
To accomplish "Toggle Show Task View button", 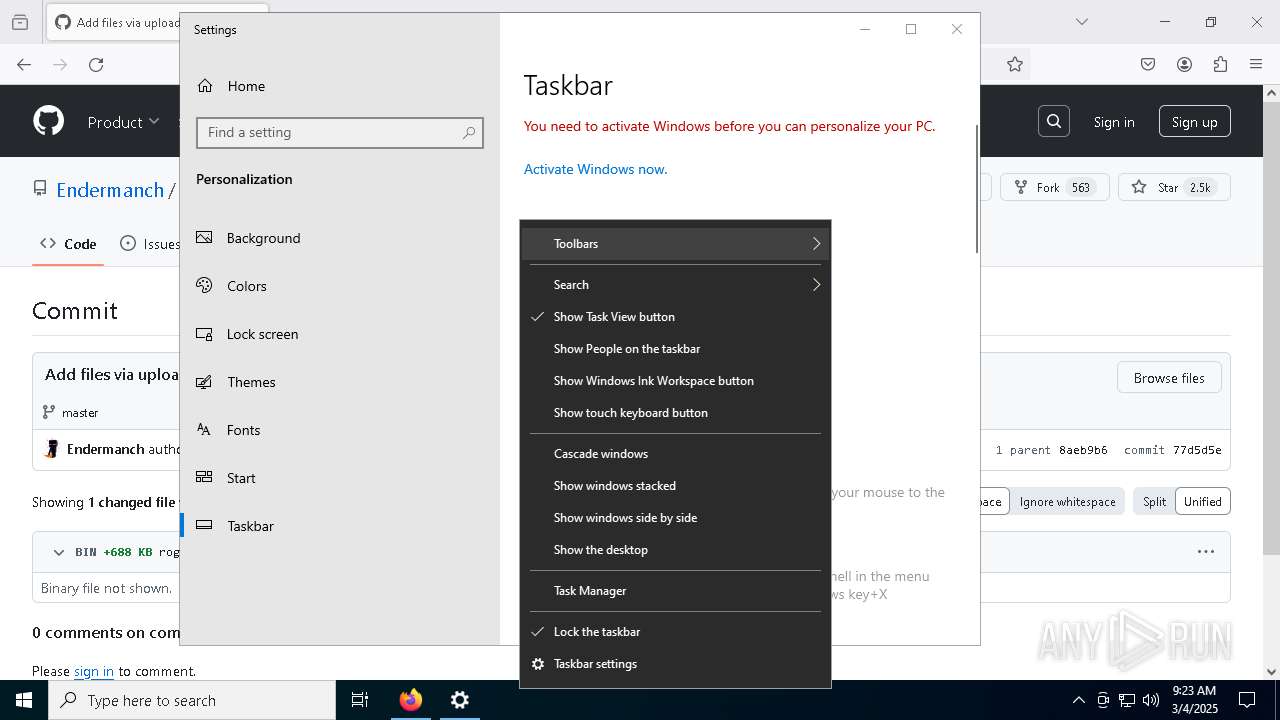I will pyautogui.click(x=675, y=317).
